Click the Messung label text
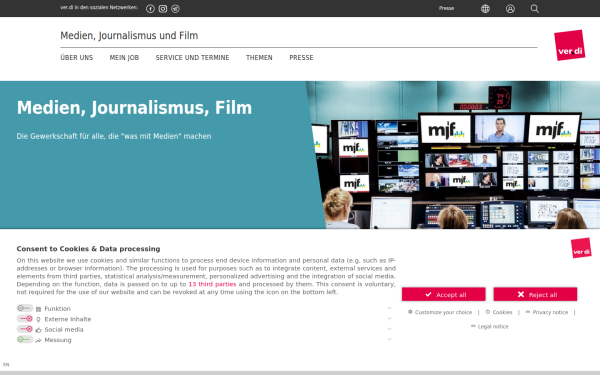Viewport: 600px width, 375px height. pyautogui.click(x=58, y=340)
